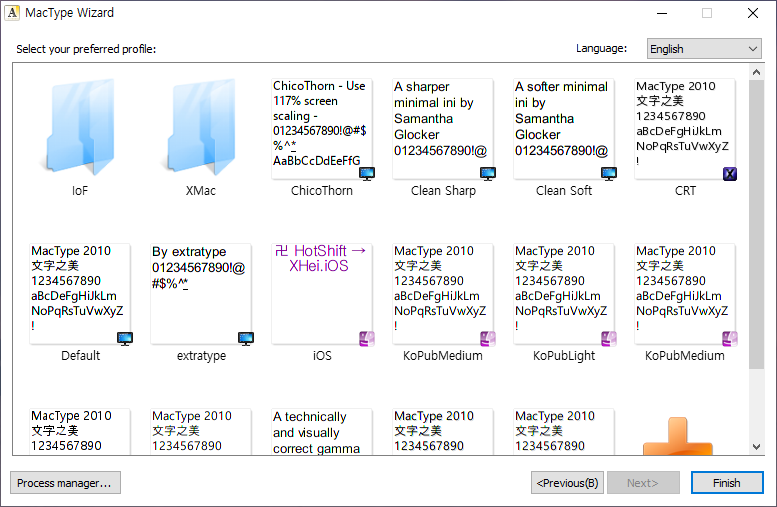The image size is (777, 507).
Task: Open the IoF profile folder
Action: (x=80, y=128)
